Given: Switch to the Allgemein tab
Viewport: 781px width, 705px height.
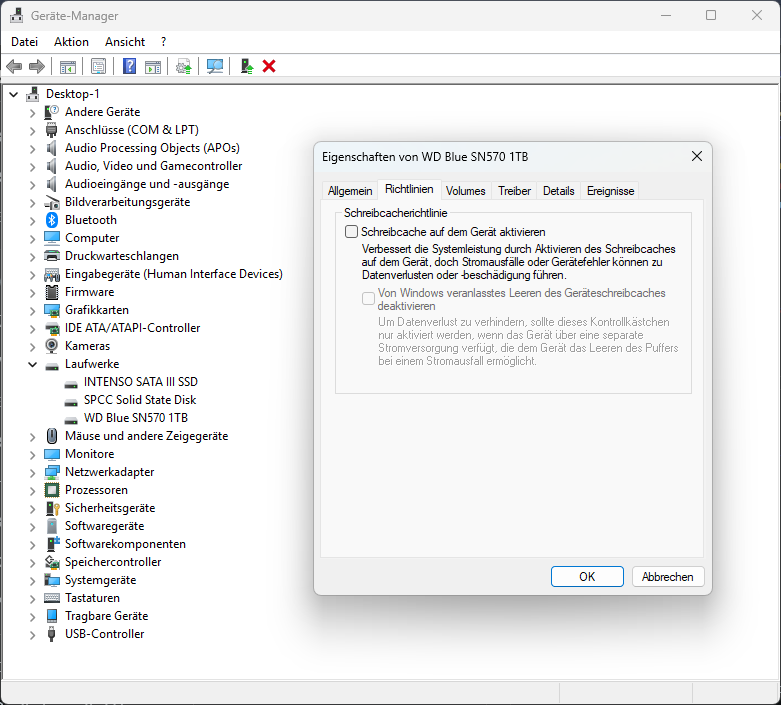Looking at the screenshot, I should [x=350, y=191].
